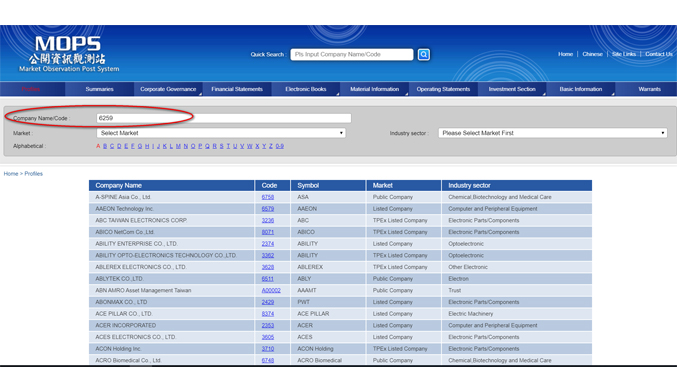Viewport: 677px width, 391px height.
Task: Open company code 6758 for A-SPINE Asia
Action: (x=268, y=197)
